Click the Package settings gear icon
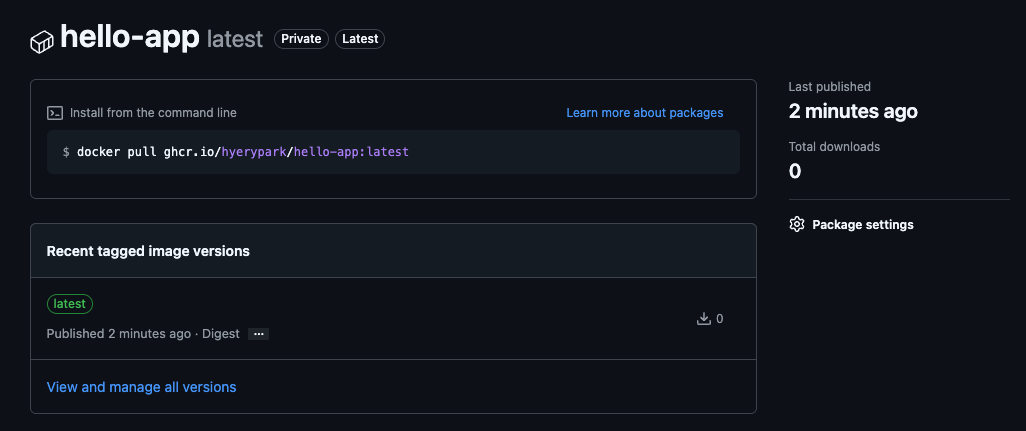 coord(796,224)
